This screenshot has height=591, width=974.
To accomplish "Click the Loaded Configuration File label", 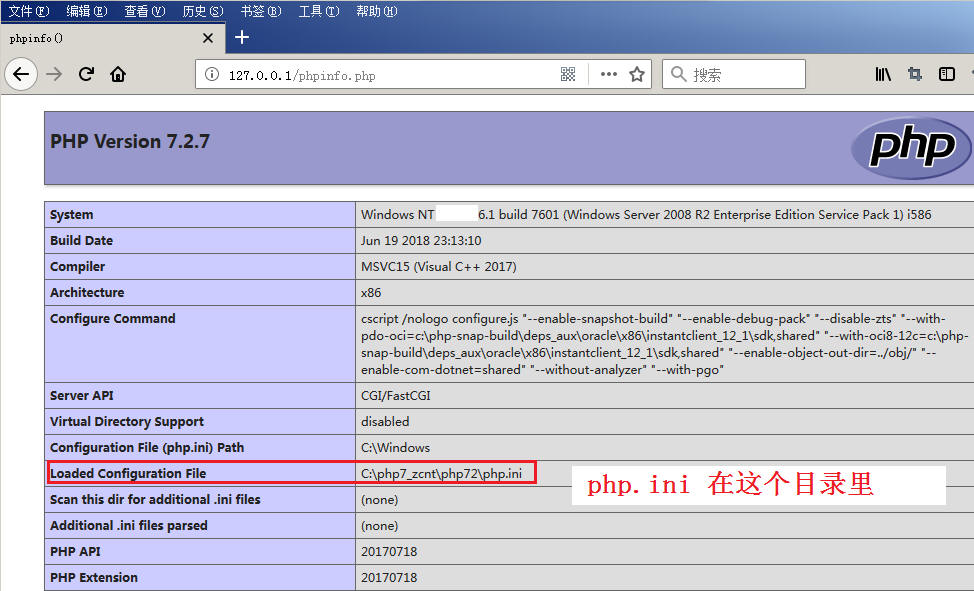I will pos(128,474).
